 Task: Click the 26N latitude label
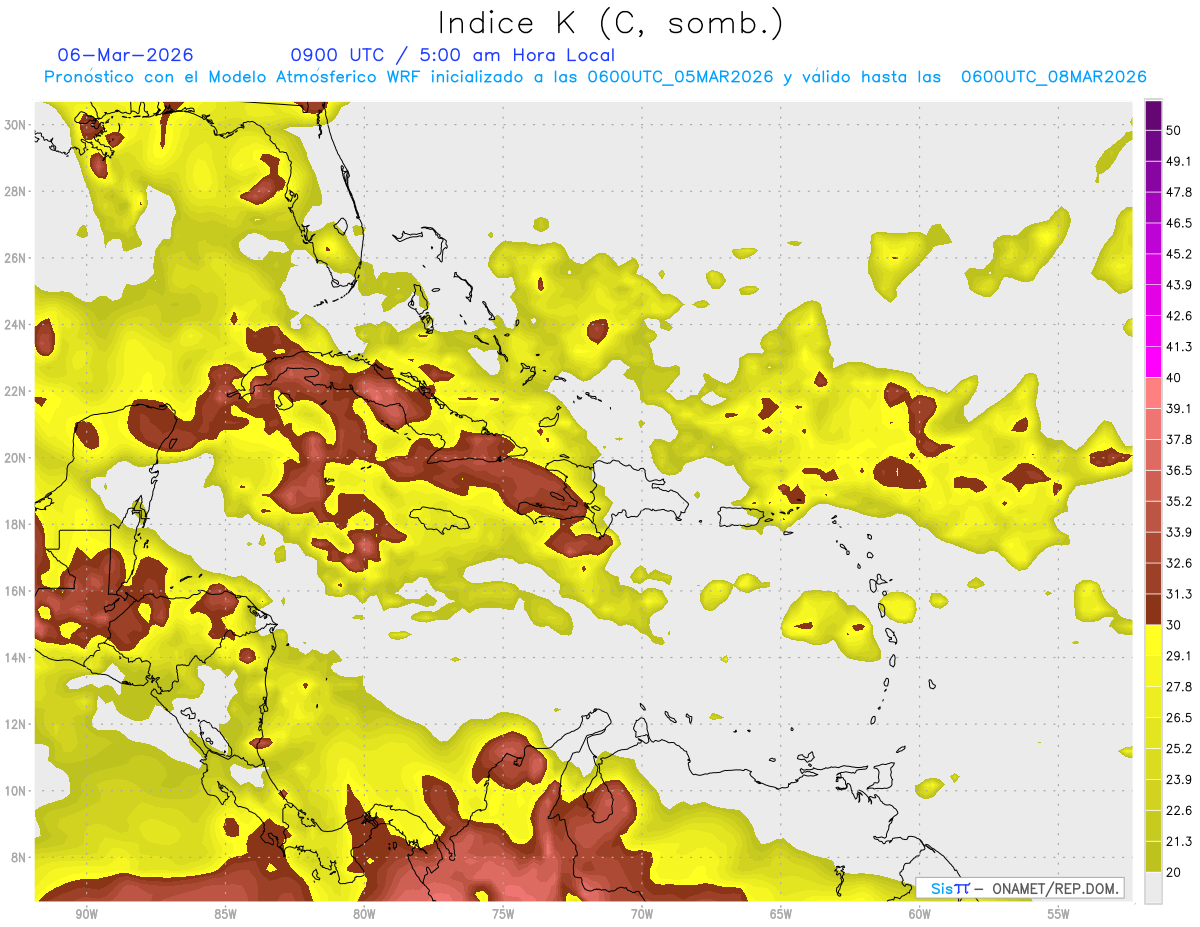[15, 258]
